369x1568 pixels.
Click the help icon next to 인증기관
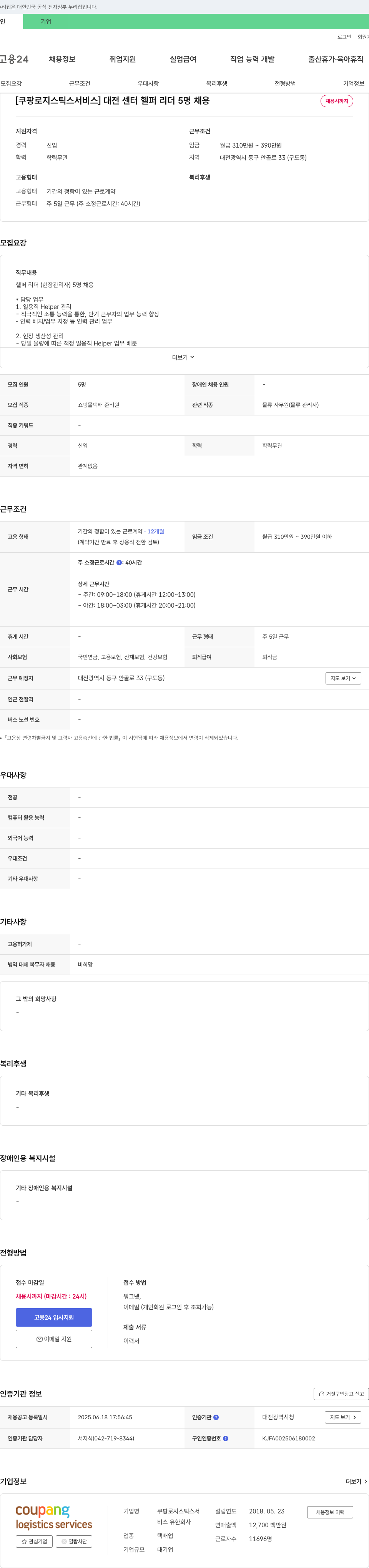[216, 1417]
